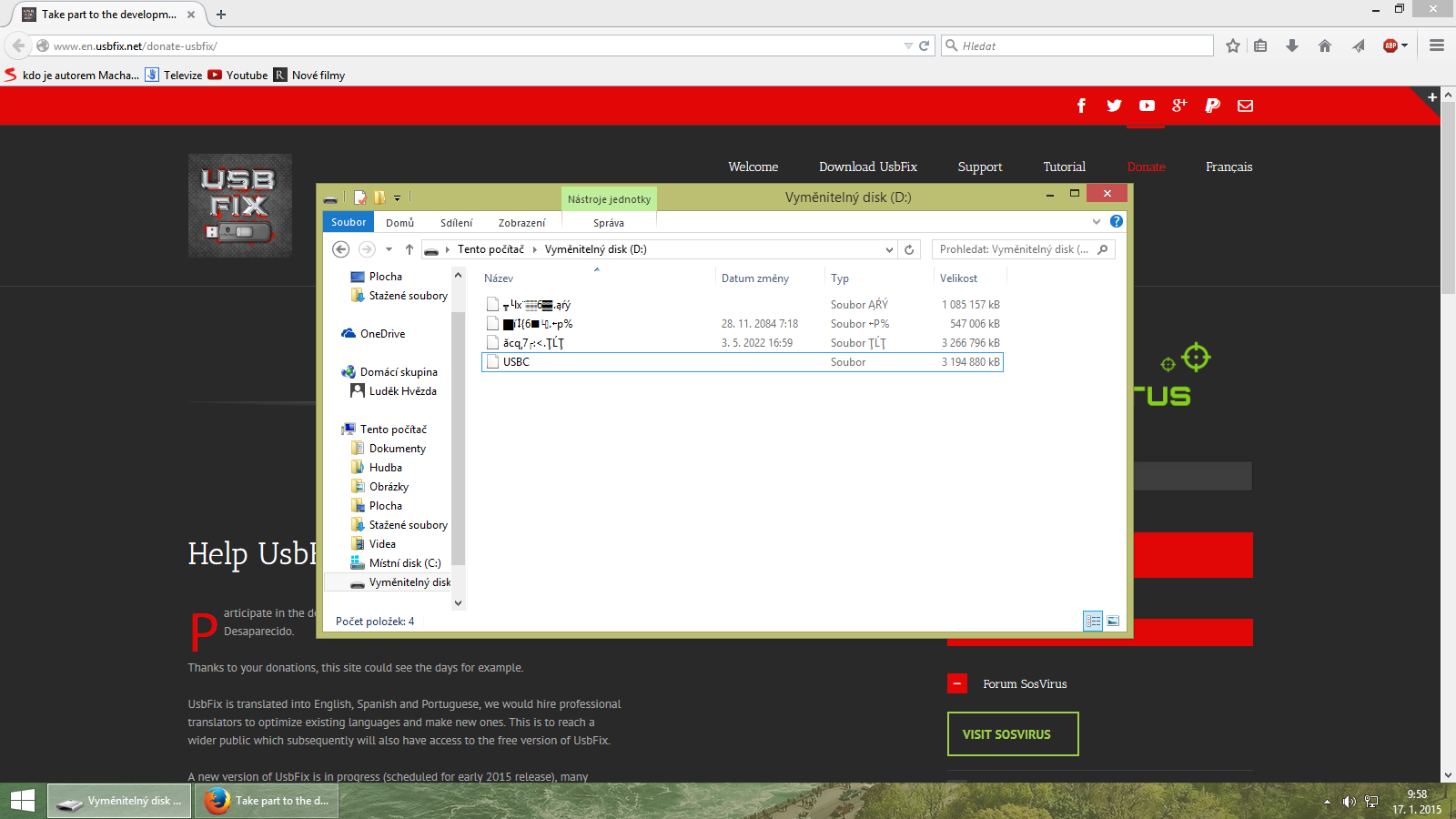The width and height of the screenshot is (1456, 819).
Task: Open the Google Plus icon in header
Action: point(1179,106)
